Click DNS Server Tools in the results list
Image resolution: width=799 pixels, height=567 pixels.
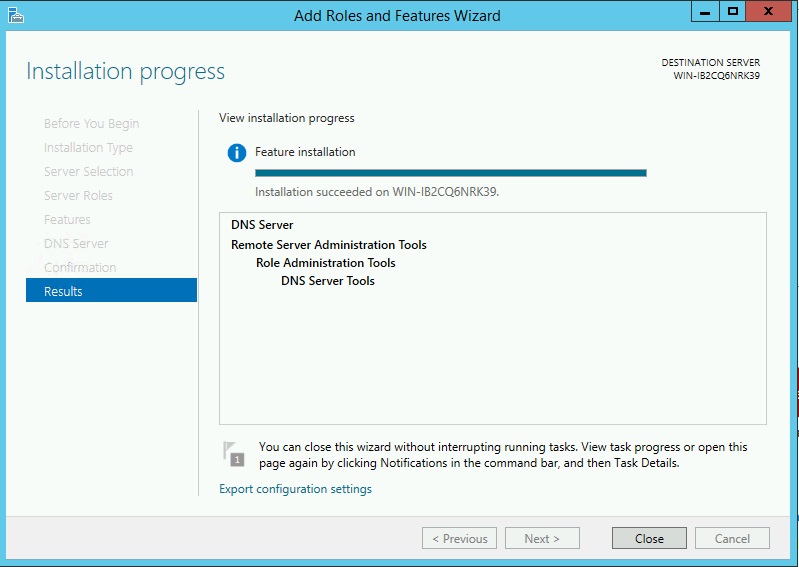click(x=328, y=281)
